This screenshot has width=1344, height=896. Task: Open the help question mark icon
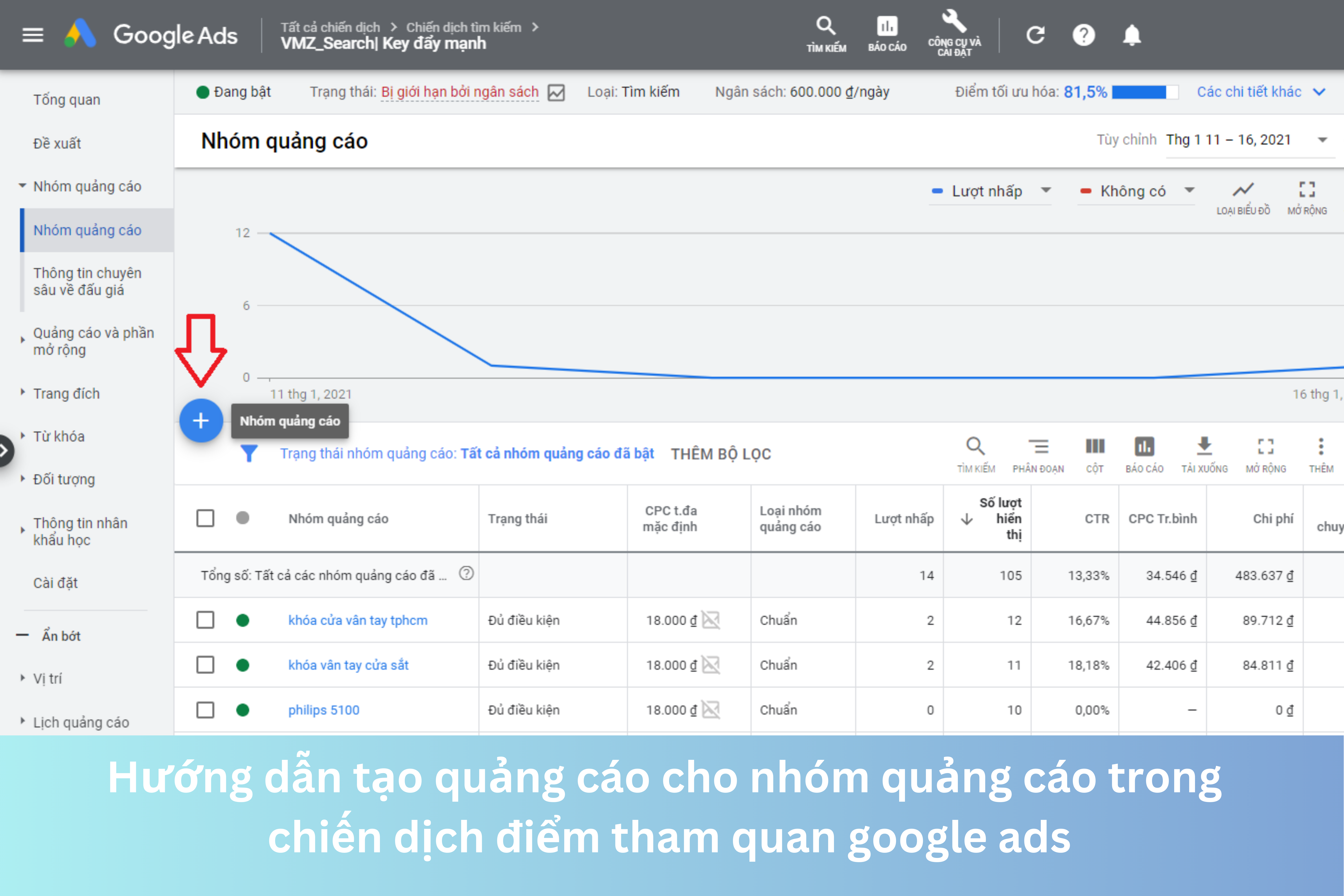[1083, 35]
